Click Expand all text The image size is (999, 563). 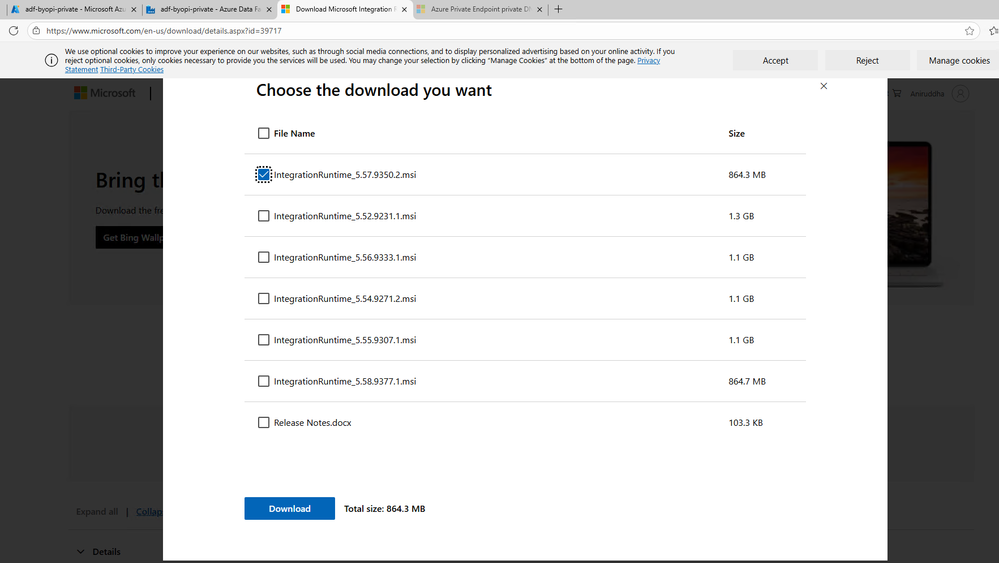click(x=97, y=511)
